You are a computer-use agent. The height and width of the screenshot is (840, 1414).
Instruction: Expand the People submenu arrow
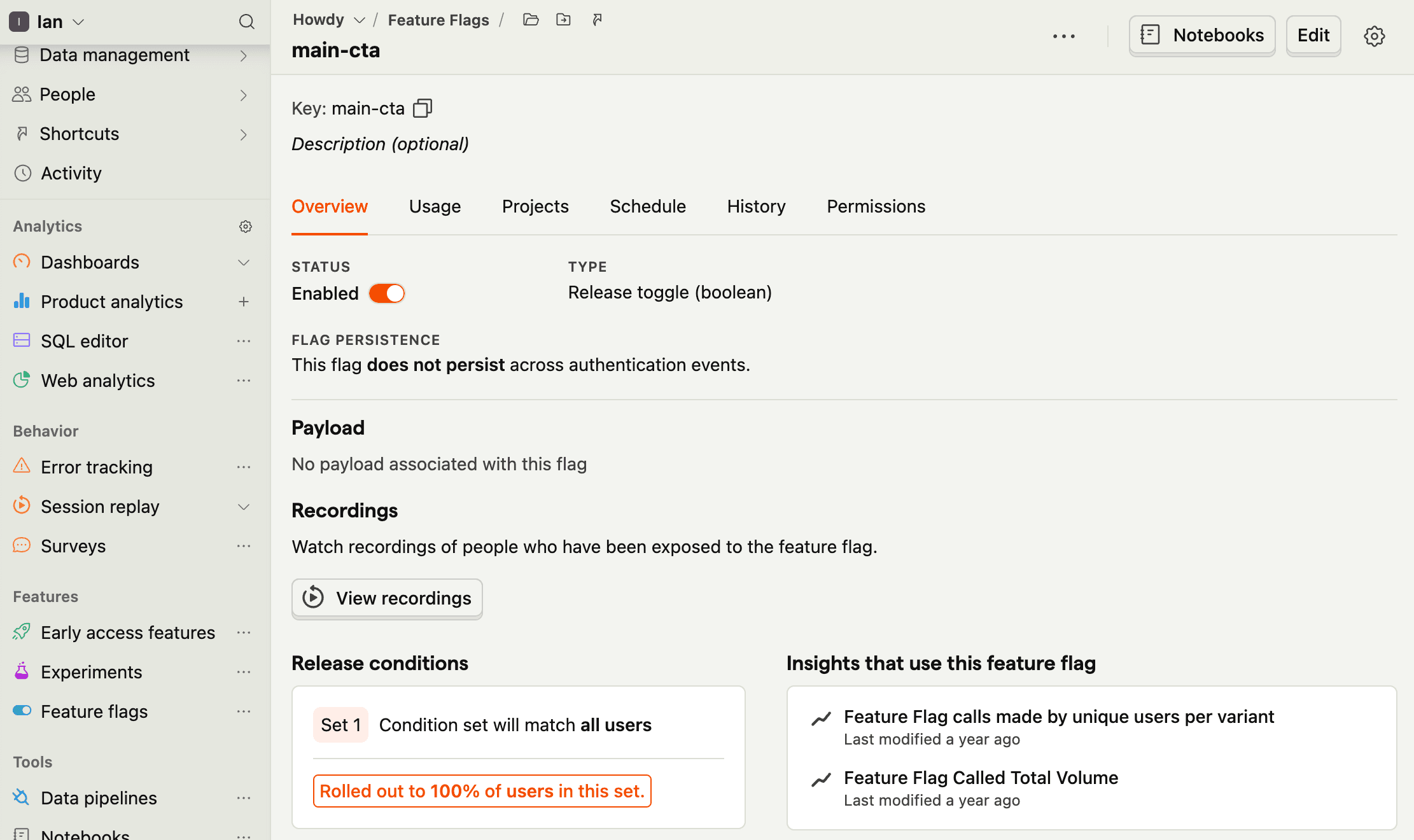coord(243,95)
